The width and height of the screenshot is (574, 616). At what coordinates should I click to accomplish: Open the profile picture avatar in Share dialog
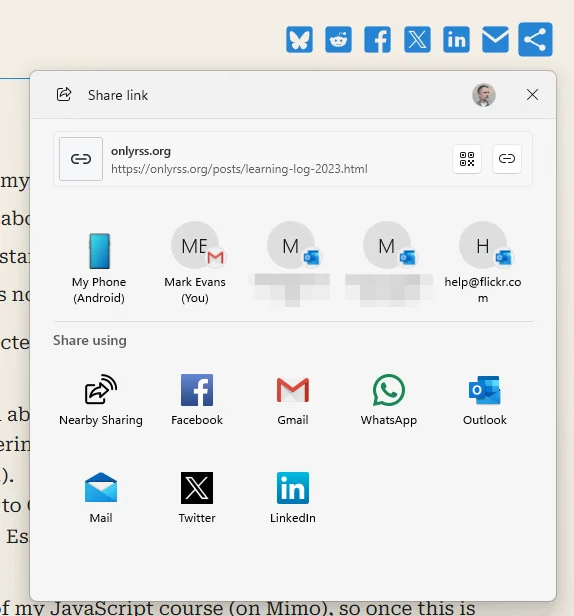[484, 95]
